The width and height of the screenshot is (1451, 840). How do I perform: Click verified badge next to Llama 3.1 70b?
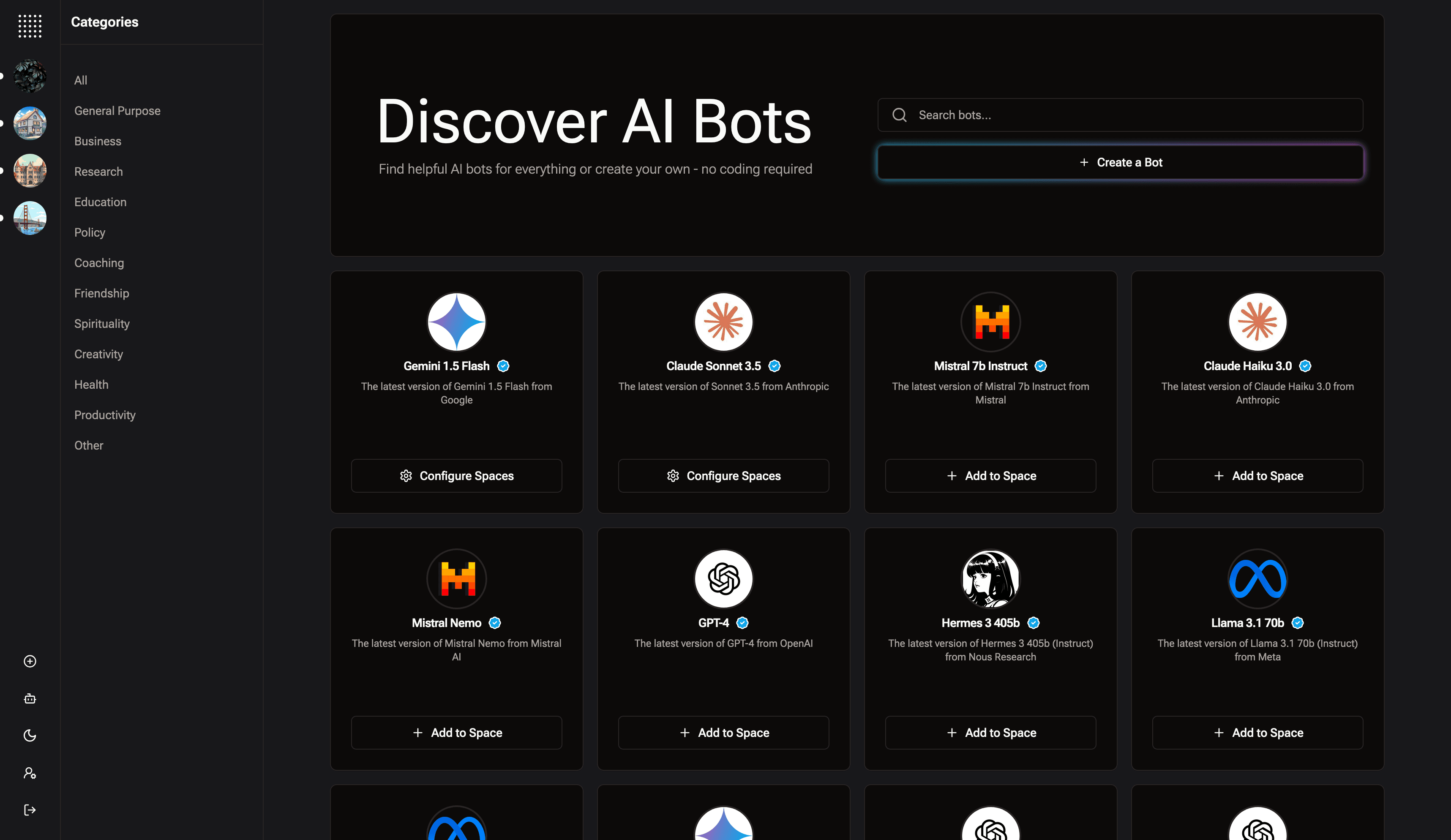click(1298, 623)
